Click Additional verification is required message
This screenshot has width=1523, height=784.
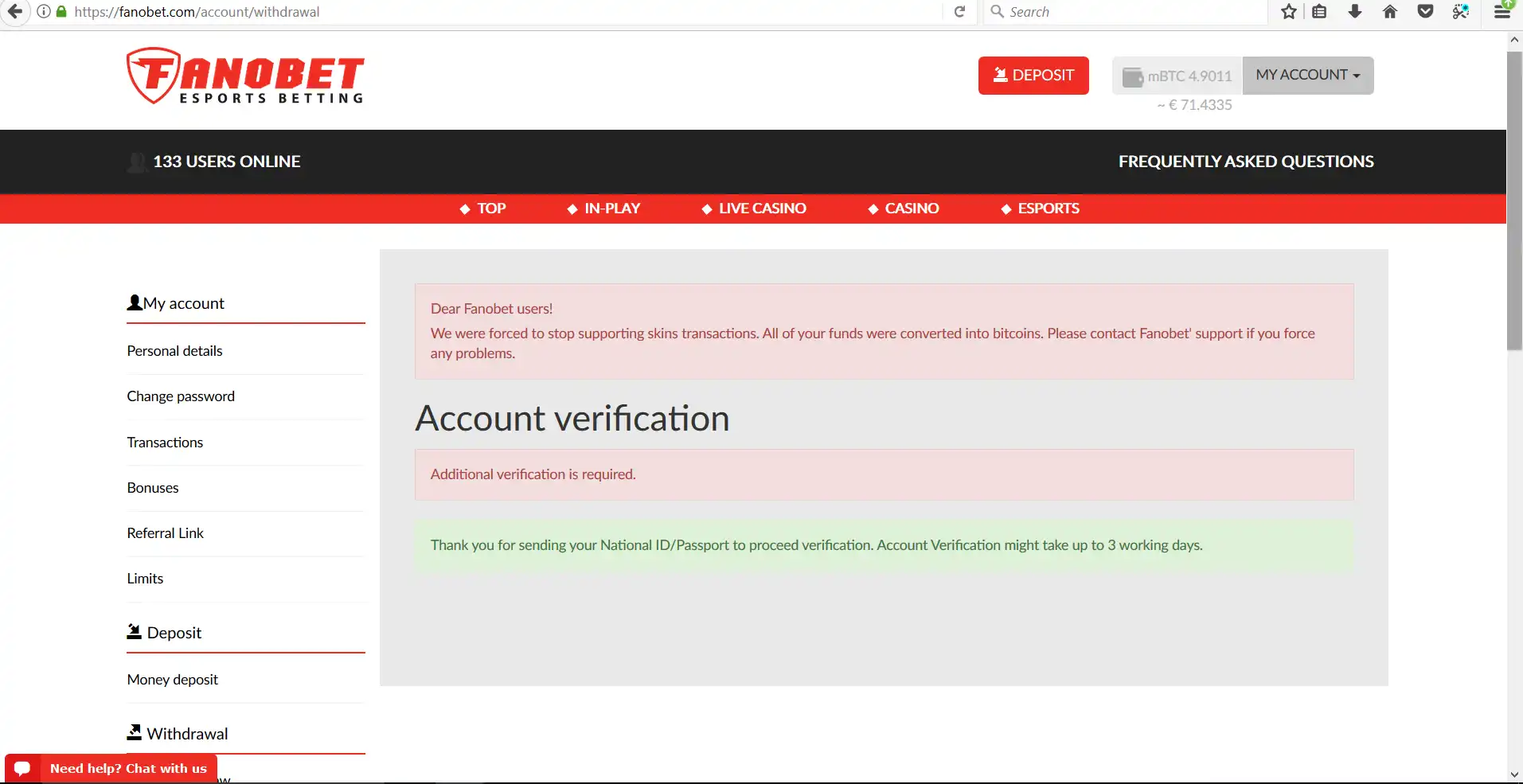click(885, 474)
